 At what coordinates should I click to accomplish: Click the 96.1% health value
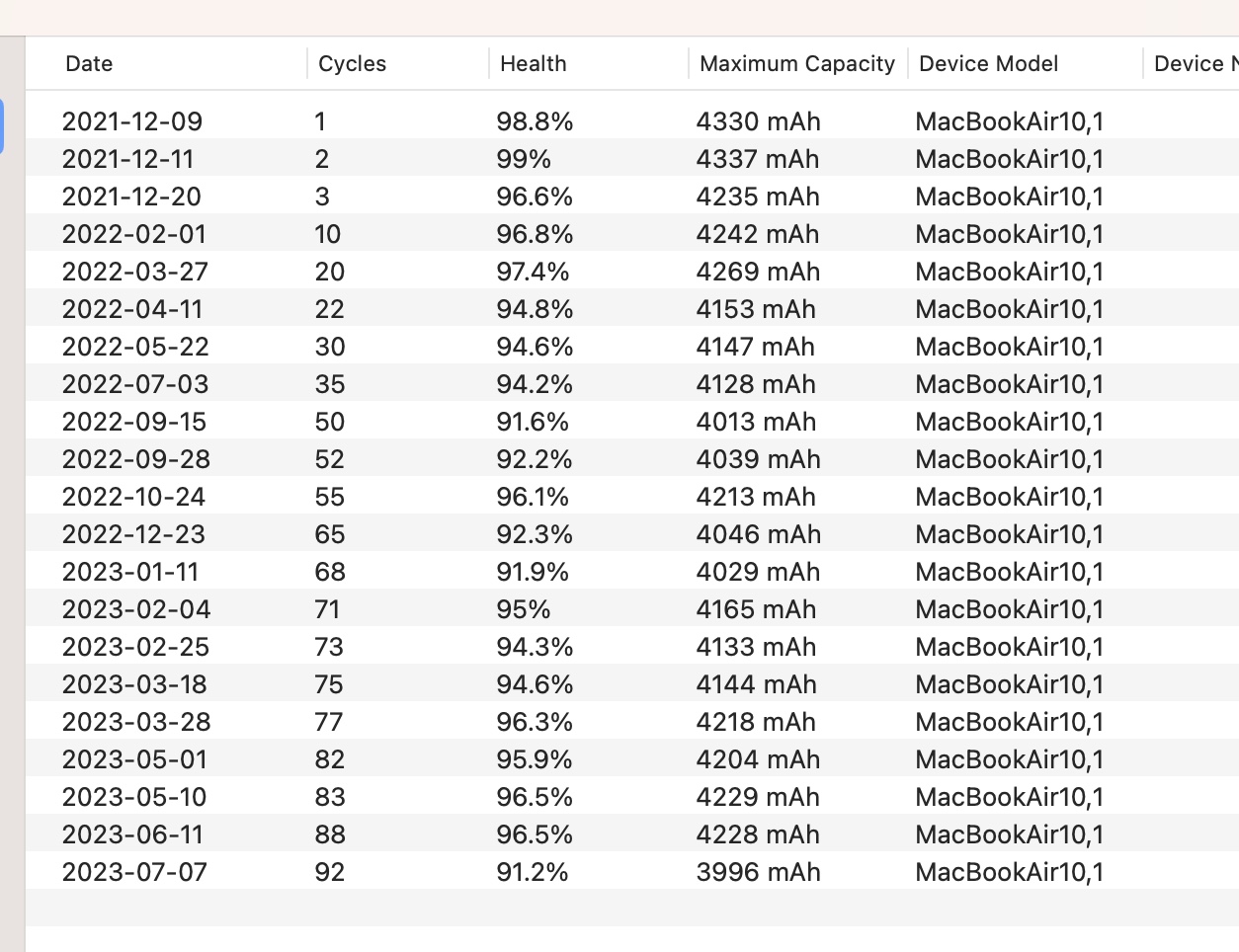[533, 497]
